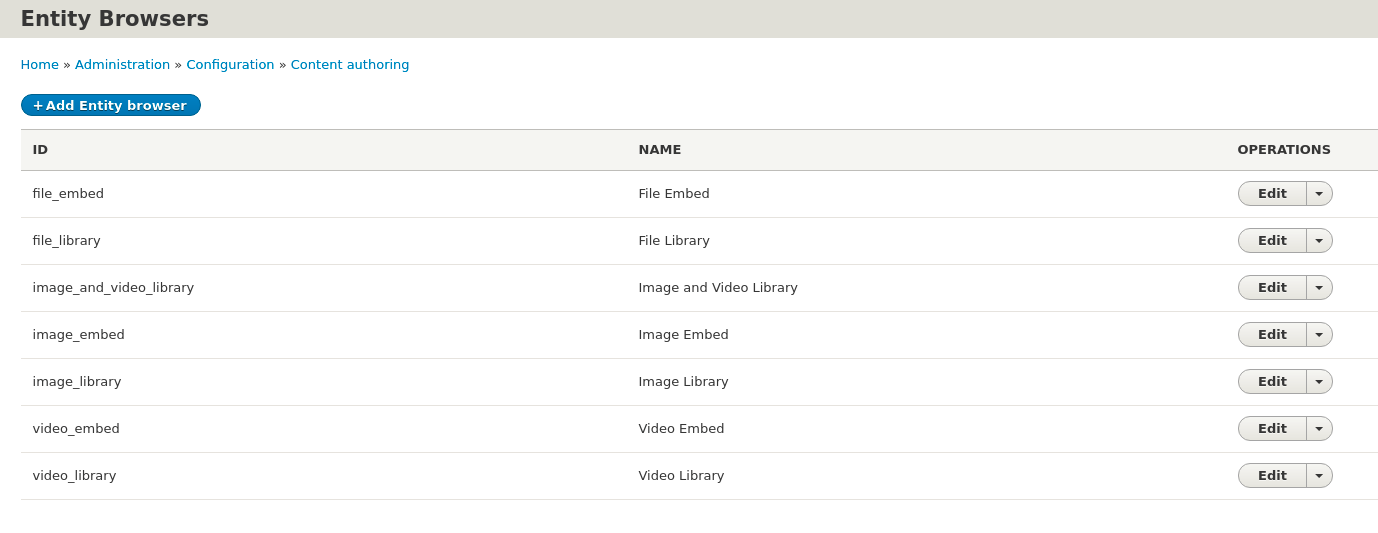Expand operations arrow for Video Library row

click(1319, 476)
